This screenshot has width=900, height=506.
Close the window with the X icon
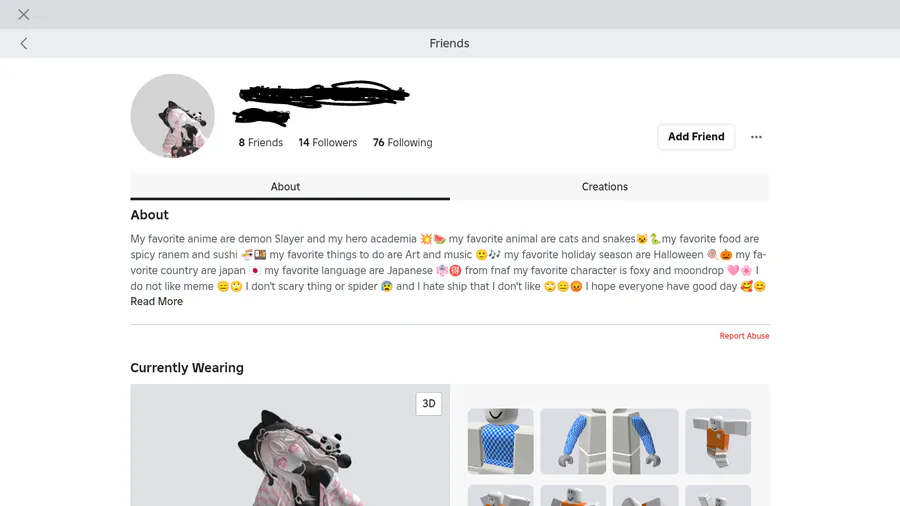(x=24, y=14)
